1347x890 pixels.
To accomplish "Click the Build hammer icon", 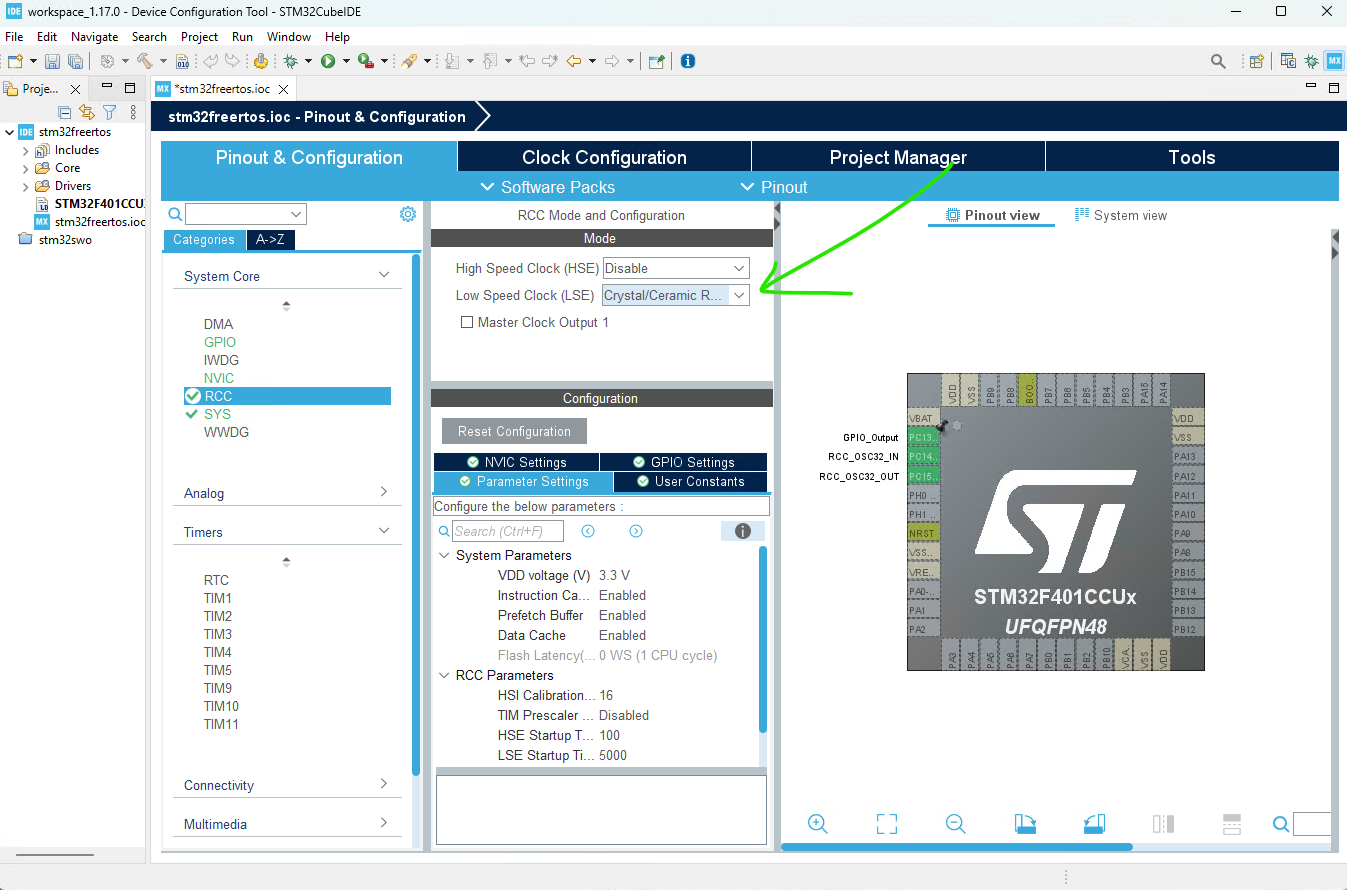I will pyautogui.click(x=144, y=61).
